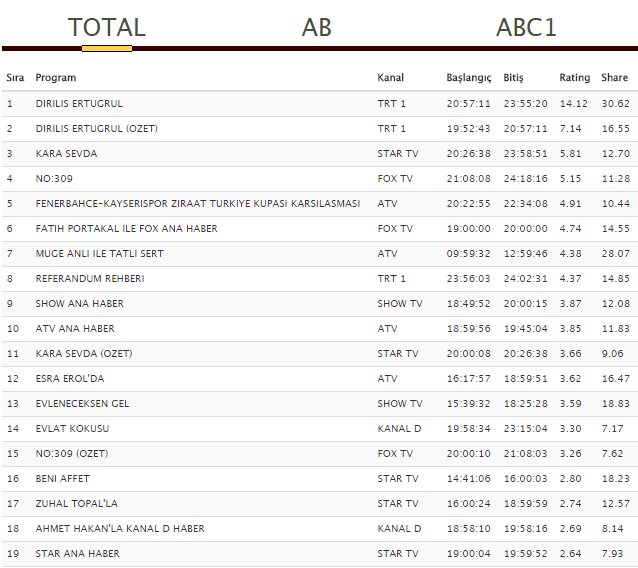This screenshot has width=638, height=568.
Task: Click NO:309 program in row 4
Action: point(54,179)
